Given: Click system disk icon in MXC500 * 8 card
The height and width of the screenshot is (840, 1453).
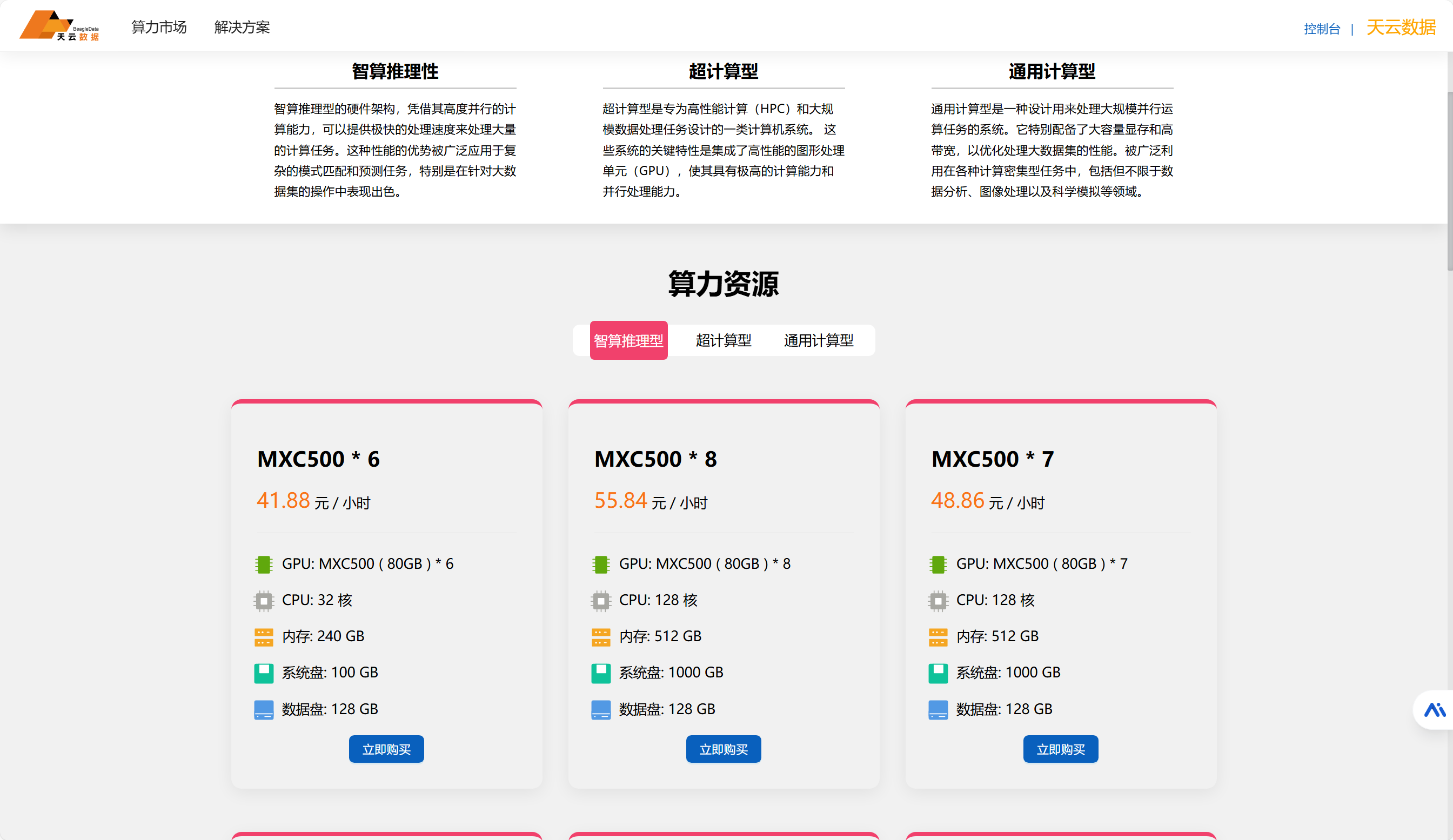Looking at the screenshot, I should click(x=601, y=674).
